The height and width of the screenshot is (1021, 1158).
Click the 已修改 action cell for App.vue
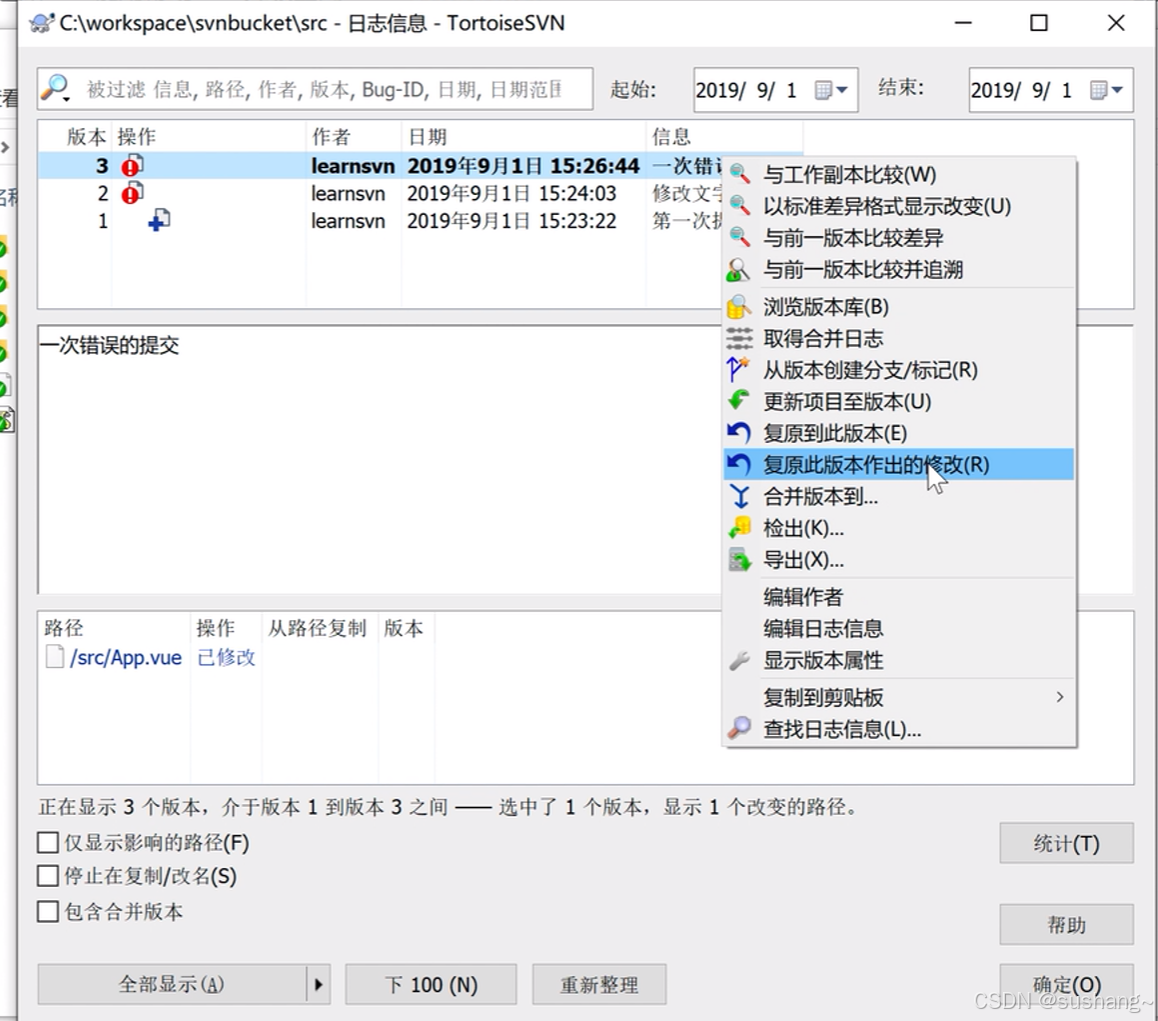pyautogui.click(x=226, y=657)
